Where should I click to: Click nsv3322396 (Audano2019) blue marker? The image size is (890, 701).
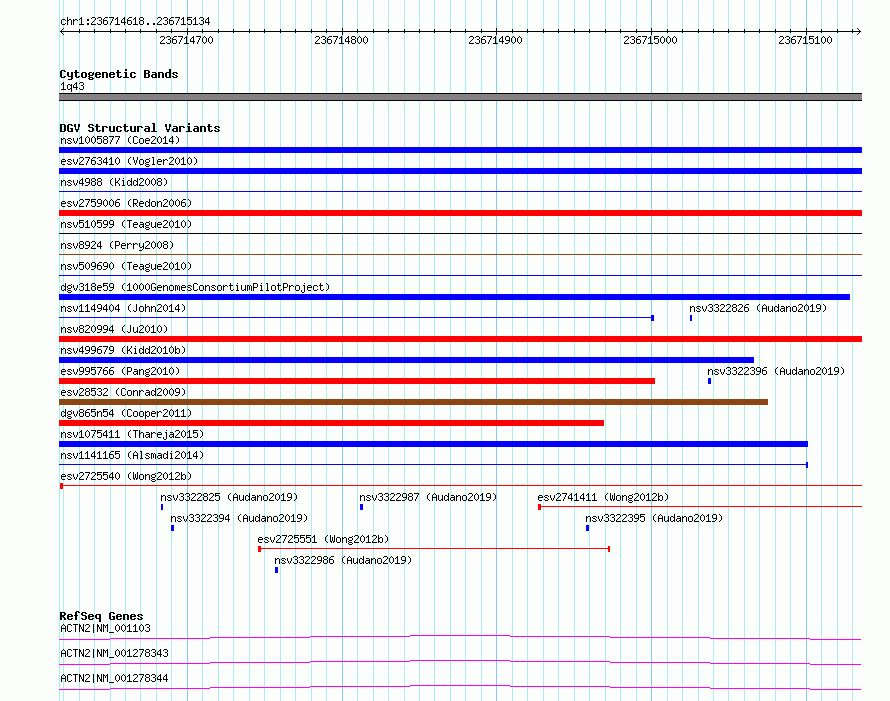coord(709,381)
